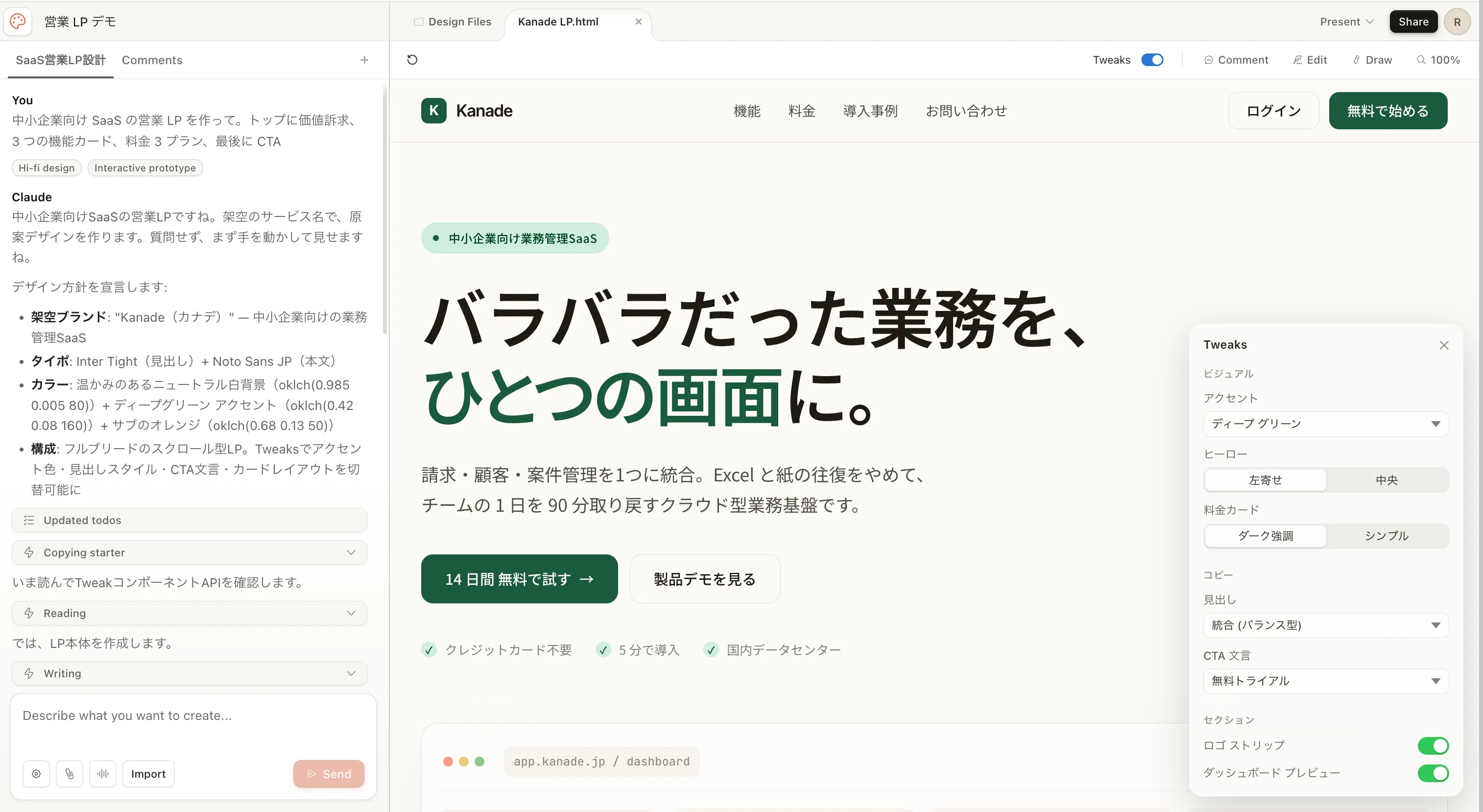Start a new conversation with the plus icon
Image resolution: width=1483 pixels, height=812 pixels.
364,59
